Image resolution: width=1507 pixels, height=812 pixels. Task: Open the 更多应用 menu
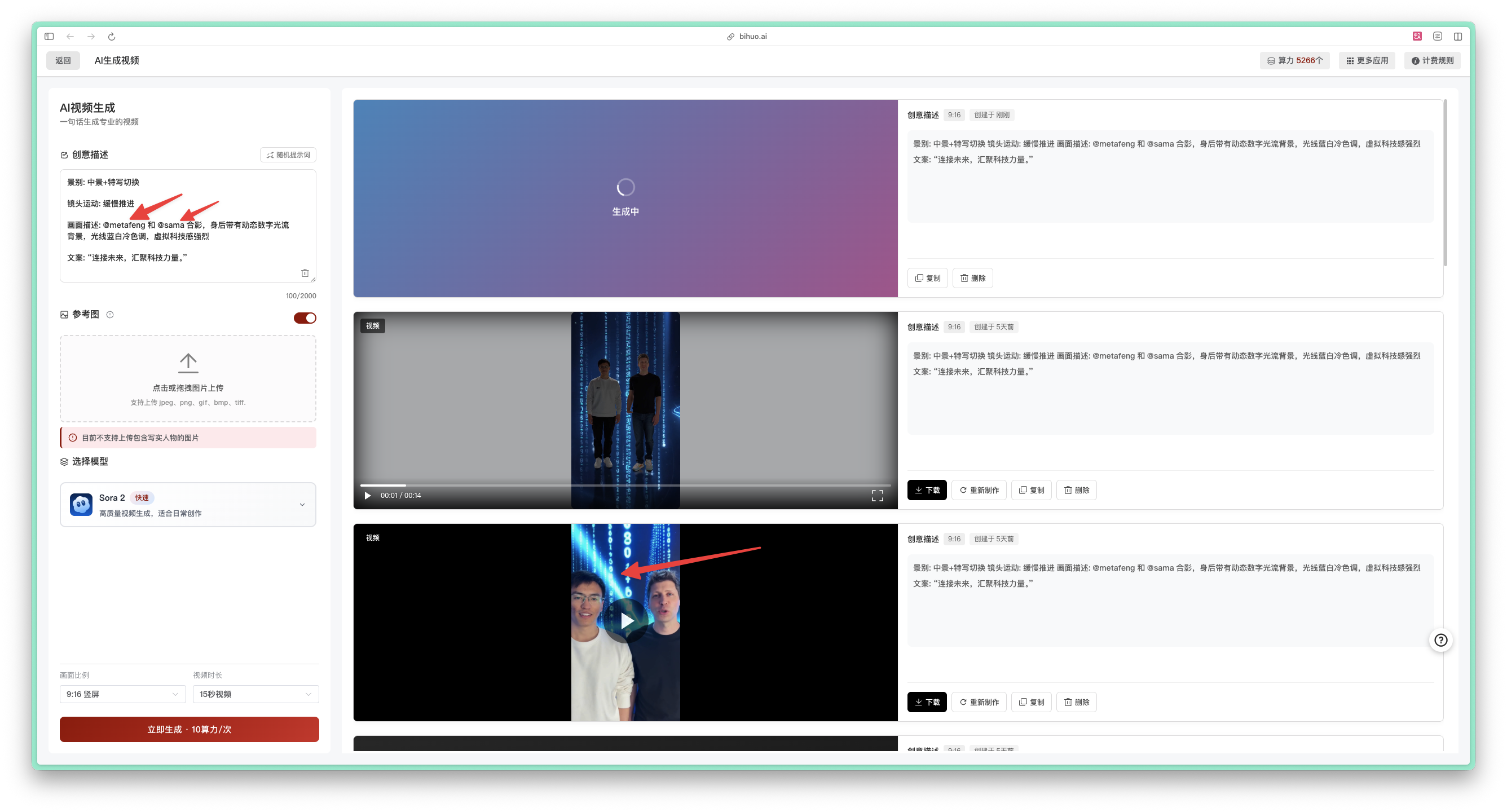1367,60
